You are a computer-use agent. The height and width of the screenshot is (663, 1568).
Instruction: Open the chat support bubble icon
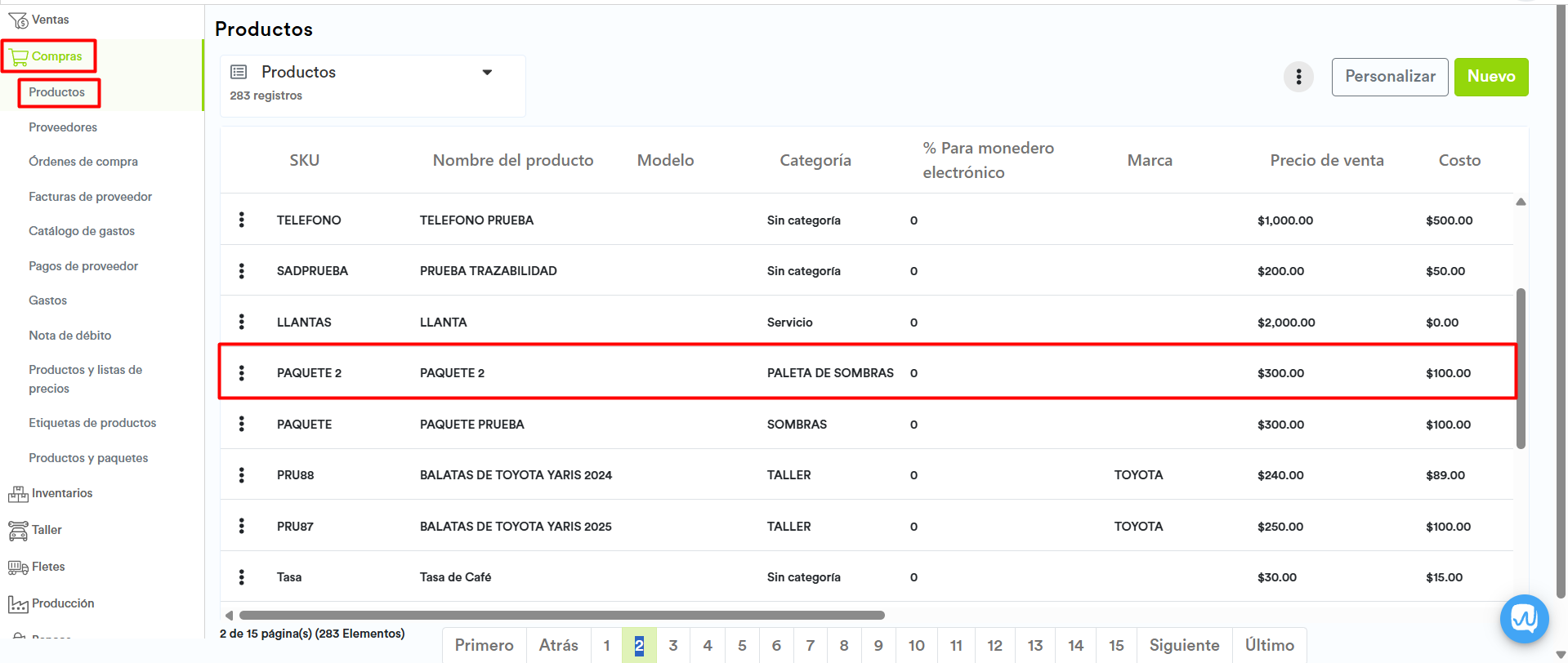[1524, 619]
